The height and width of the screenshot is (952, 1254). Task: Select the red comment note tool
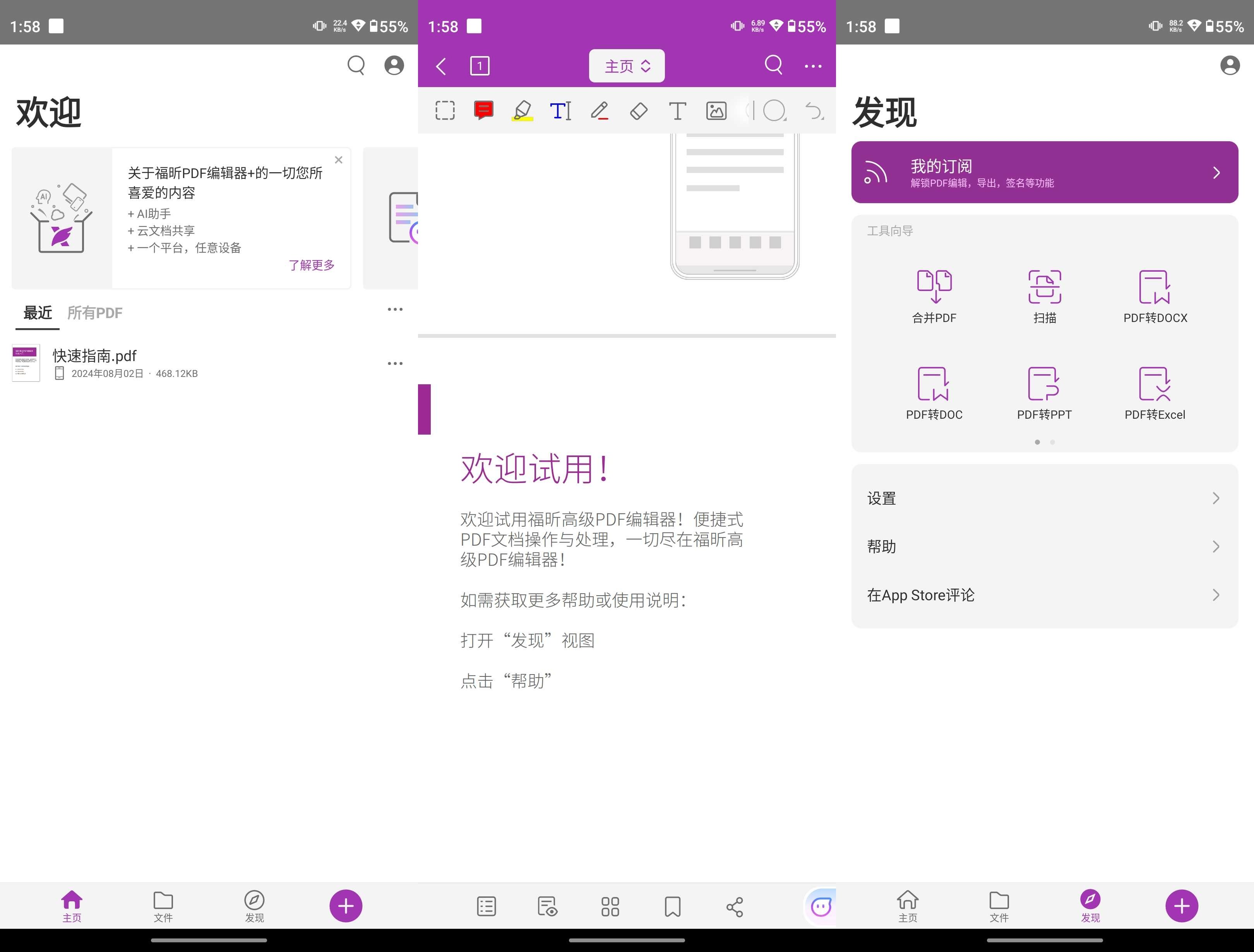(x=483, y=110)
